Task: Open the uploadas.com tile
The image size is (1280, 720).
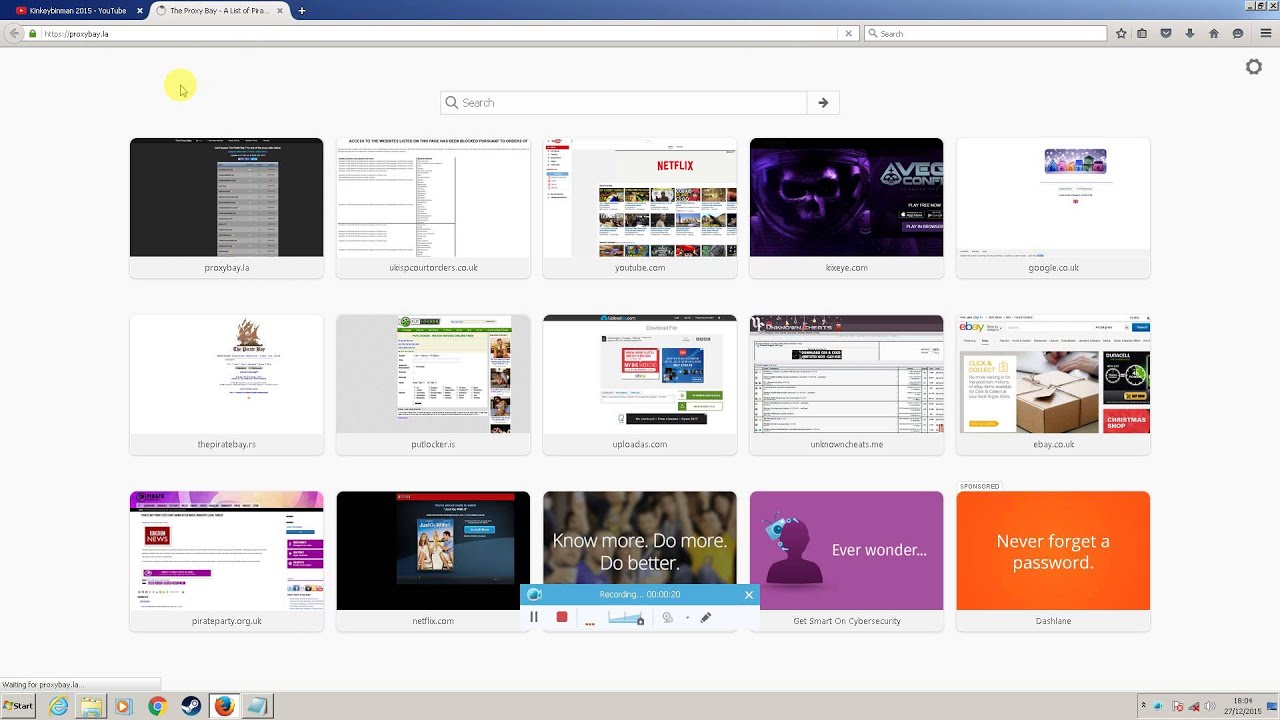Action: coord(640,384)
